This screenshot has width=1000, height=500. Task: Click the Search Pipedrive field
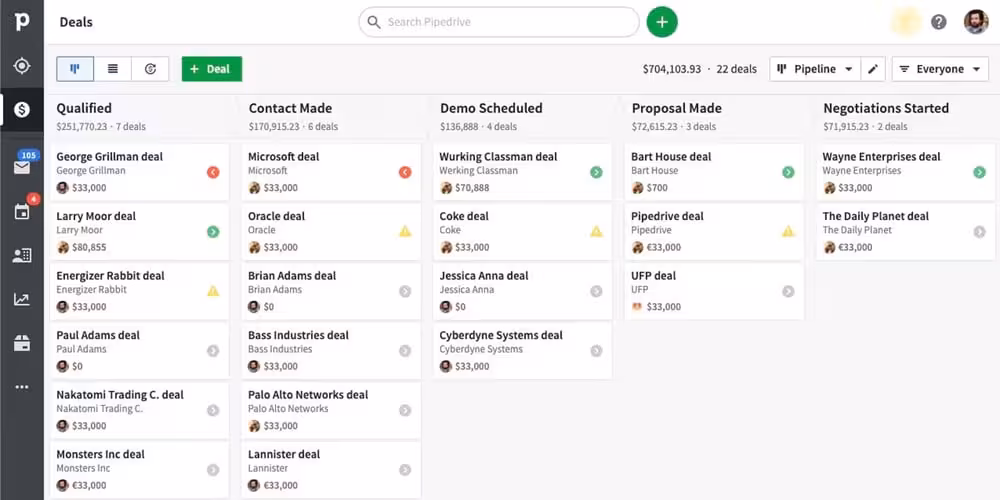[498, 22]
